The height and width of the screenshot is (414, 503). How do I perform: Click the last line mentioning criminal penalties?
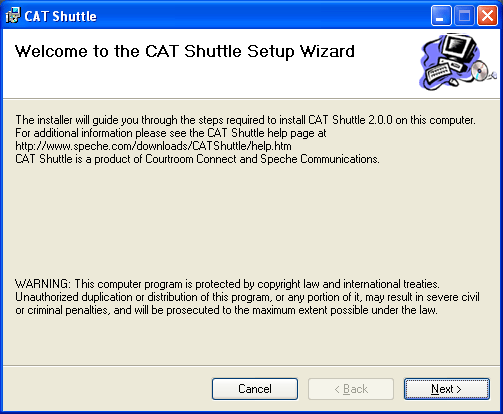coord(226,310)
